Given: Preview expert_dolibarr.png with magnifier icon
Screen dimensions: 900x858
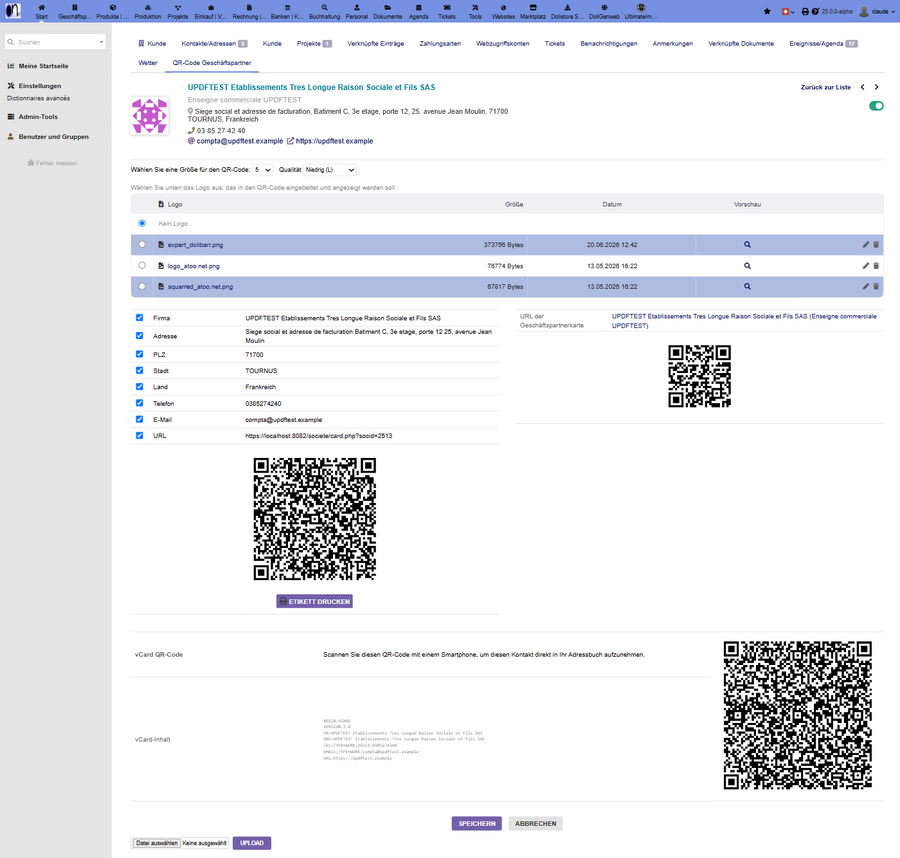Looking at the screenshot, I should click(747, 244).
